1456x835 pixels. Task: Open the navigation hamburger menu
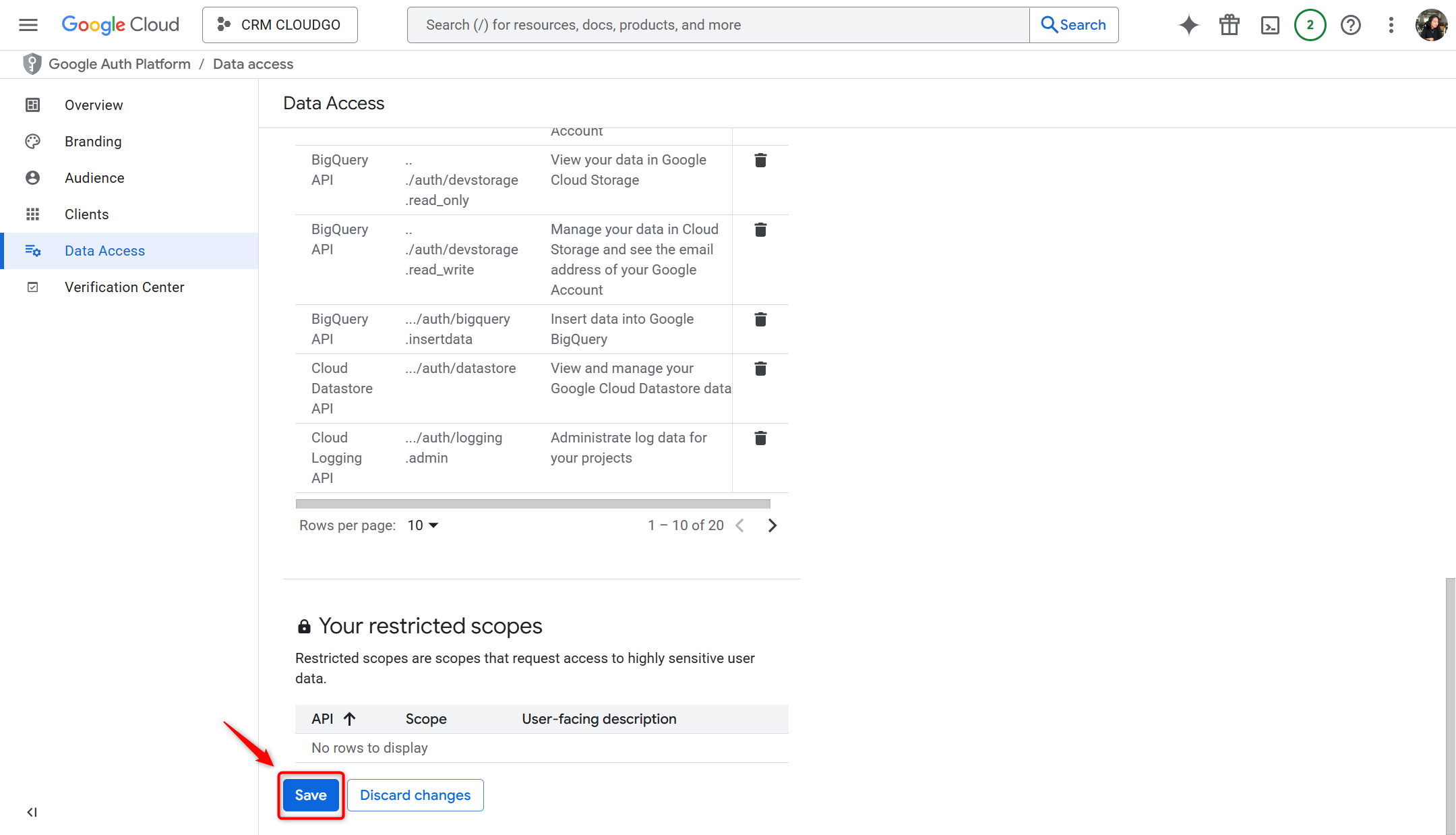point(28,24)
